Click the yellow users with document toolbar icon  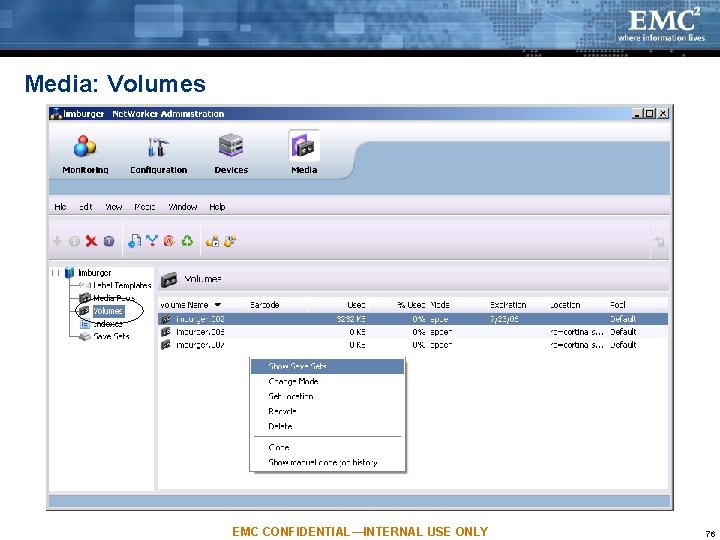212,241
